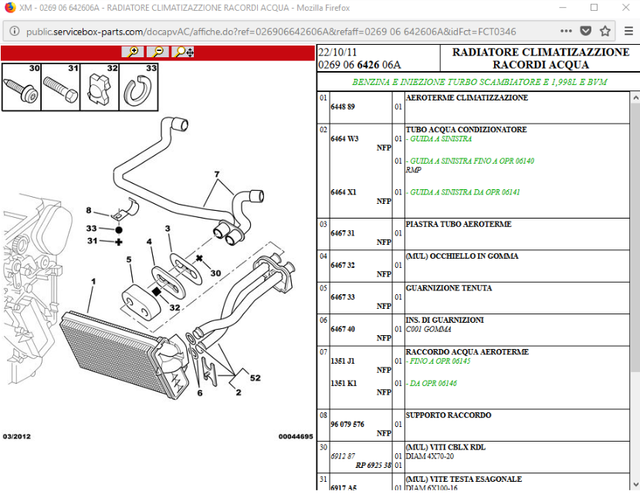This screenshot has height=495, width=640.
Task: Click the green BENZINA E INIEZIONE TURBO heading
Action: [480, 82]
